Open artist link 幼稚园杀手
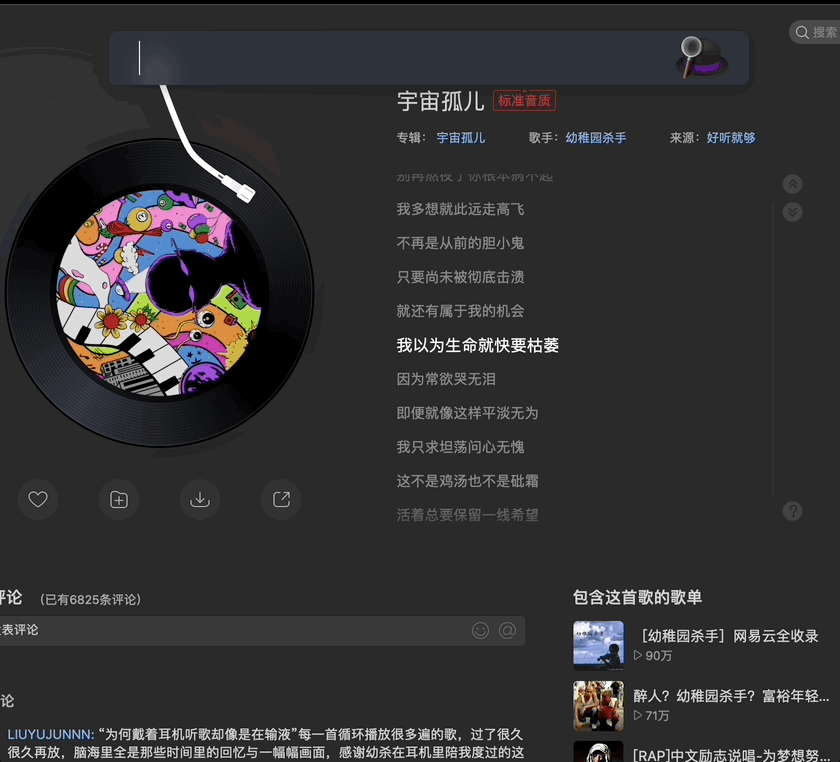 pos(596,138)
